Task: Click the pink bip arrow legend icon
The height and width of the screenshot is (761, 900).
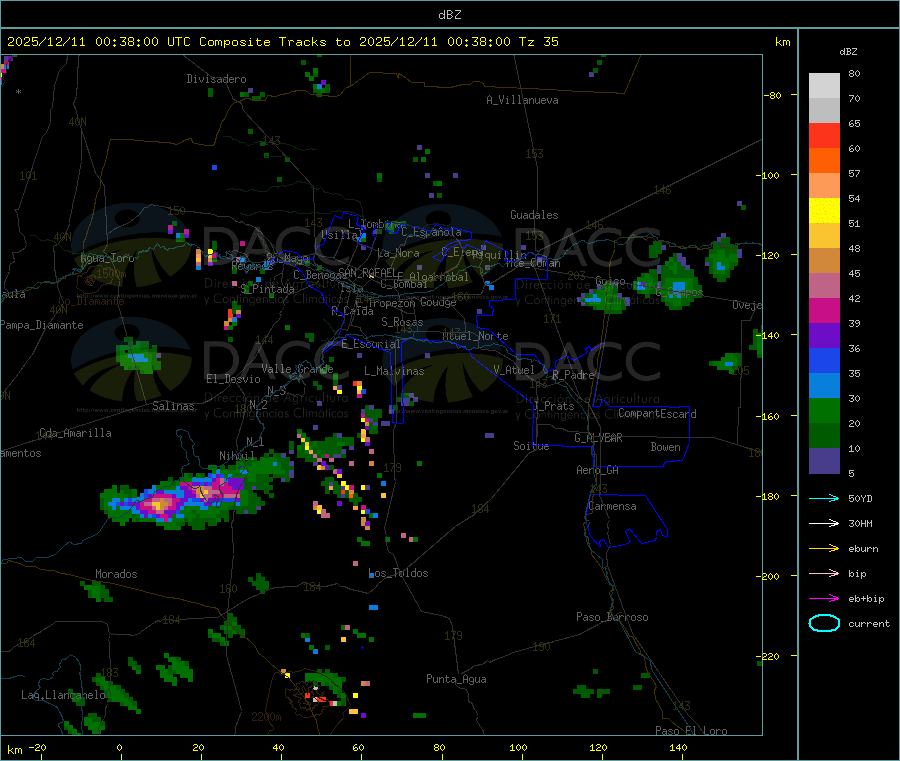Action: click(824, 573)
